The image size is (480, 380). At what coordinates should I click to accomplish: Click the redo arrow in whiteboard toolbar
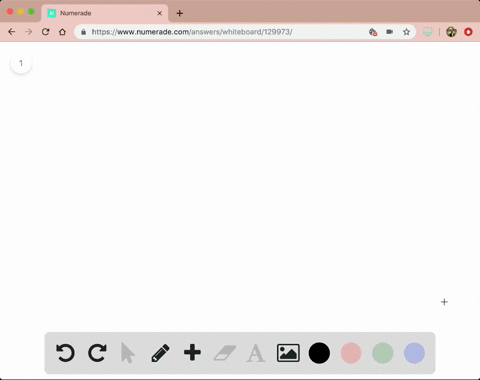(x=97, y=353)
